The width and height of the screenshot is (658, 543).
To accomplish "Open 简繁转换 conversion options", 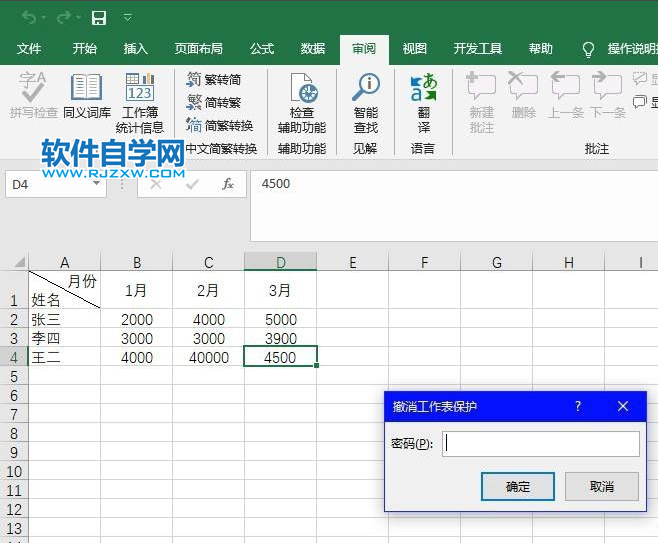I will pos(220,125).
